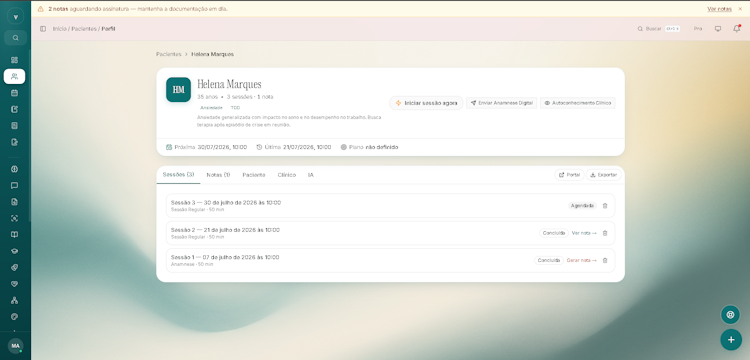Click the Portal button

click(x=569, y=175)
